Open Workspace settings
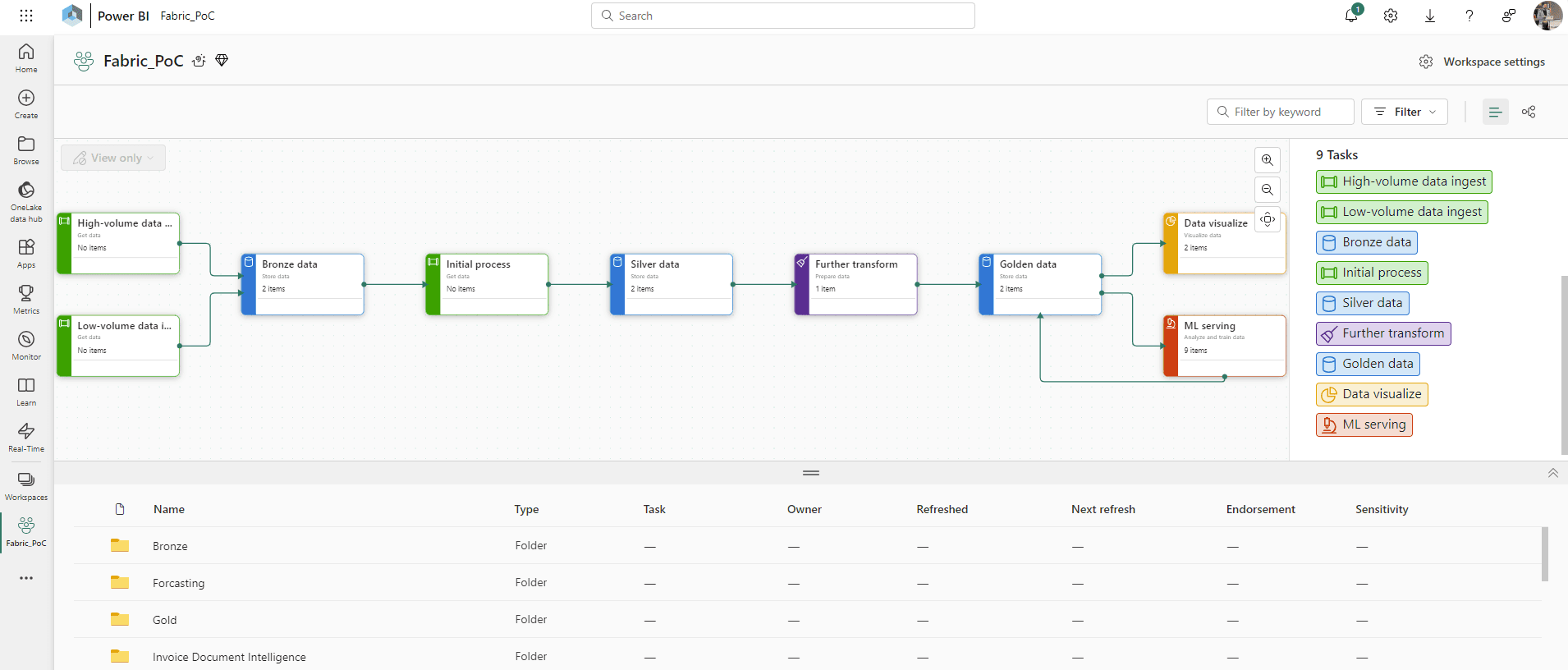 point(1482,62)
